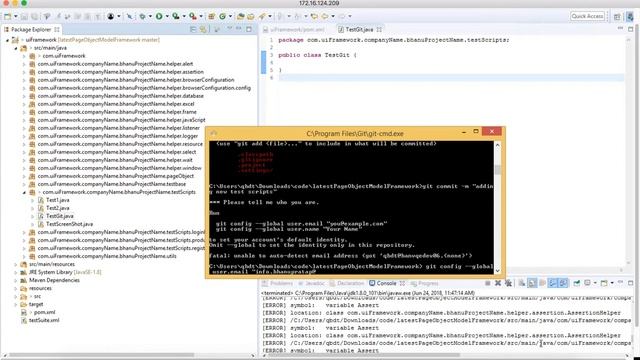Viewport: 640px width, 360px height.
Task: Click the Search flashlight toolbar icon
Action: pos(262,16)
